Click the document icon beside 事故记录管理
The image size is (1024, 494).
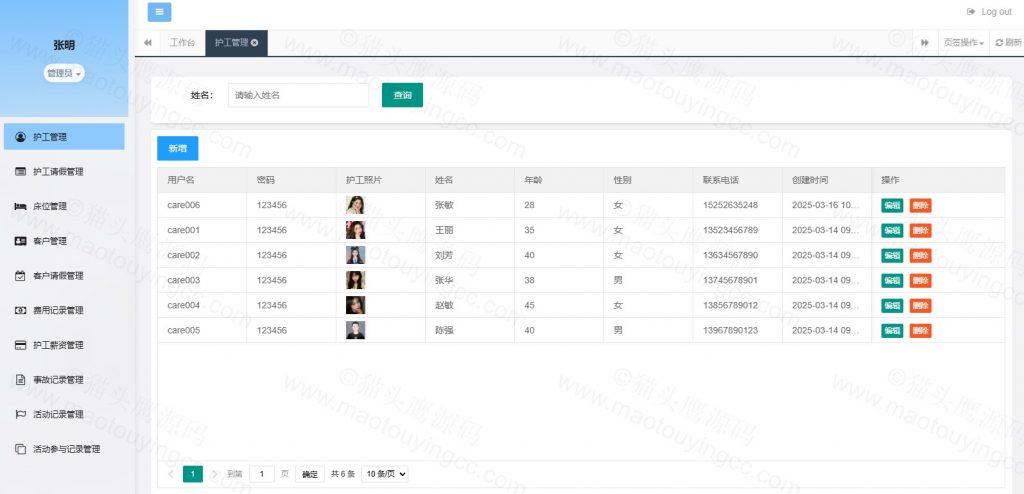click(20, 380)
